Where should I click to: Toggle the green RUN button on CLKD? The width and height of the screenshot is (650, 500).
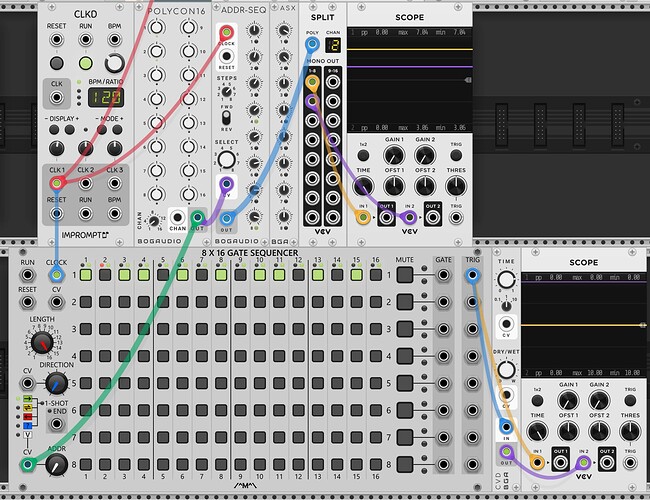click(85, 63)
